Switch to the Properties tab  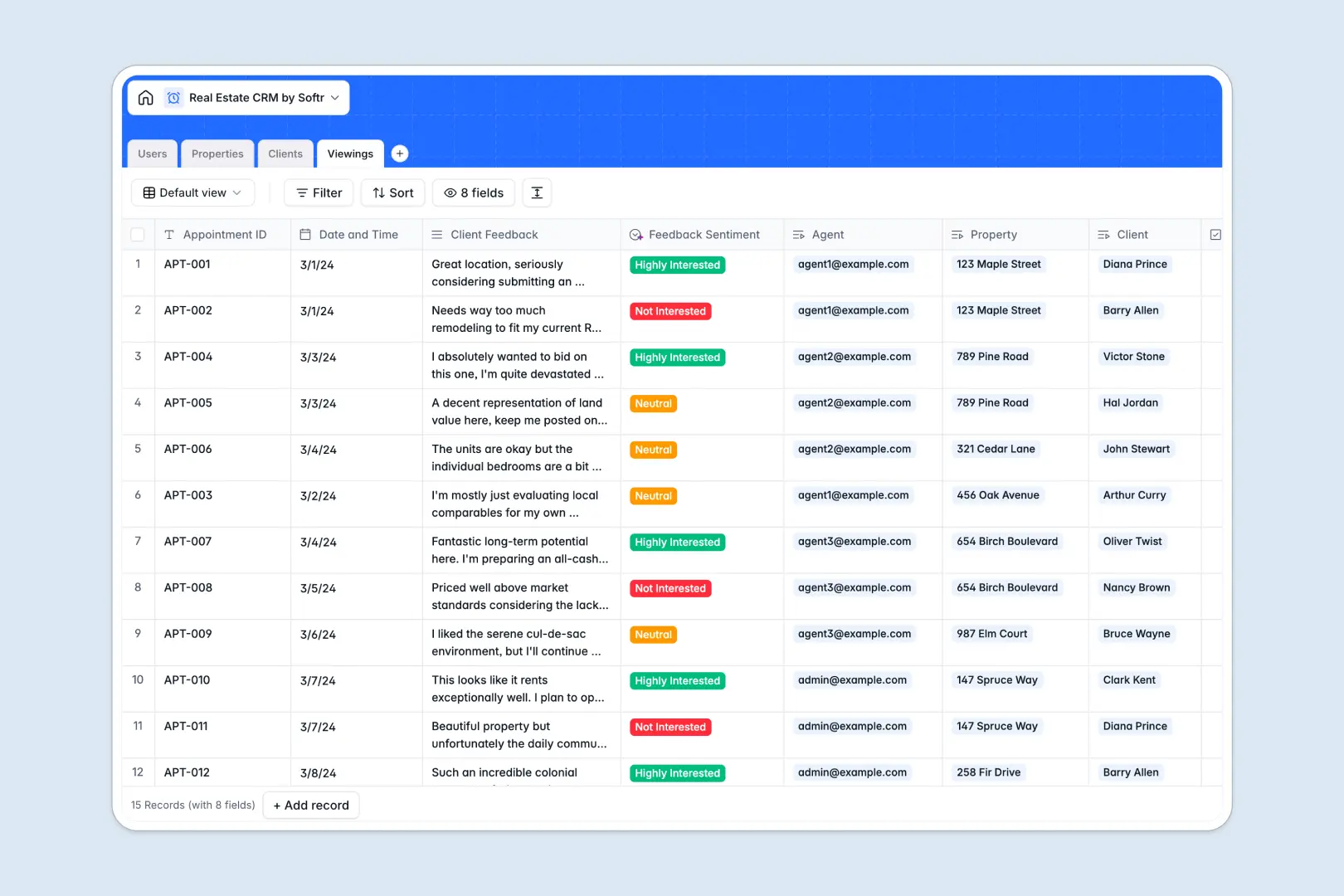217,153
